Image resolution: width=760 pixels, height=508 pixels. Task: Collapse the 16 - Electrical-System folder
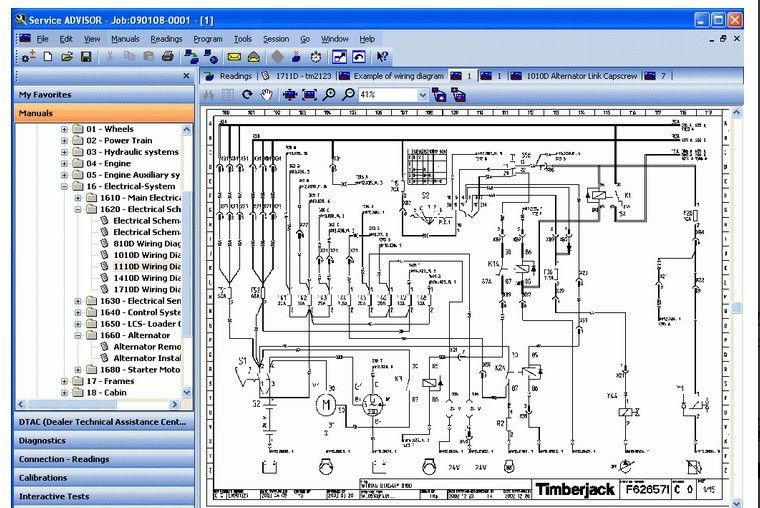[x=64, y=187]
